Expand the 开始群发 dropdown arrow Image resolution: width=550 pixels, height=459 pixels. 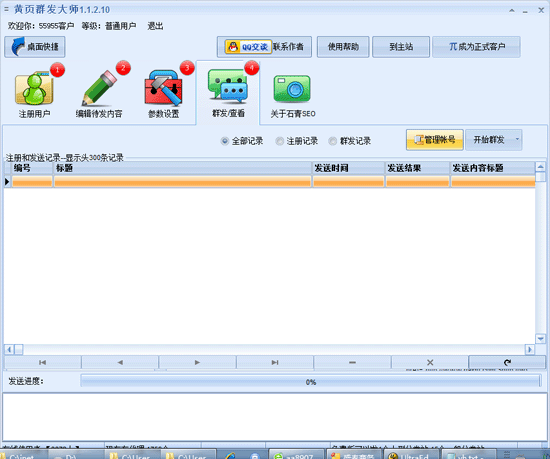click(x=517, y=140)
